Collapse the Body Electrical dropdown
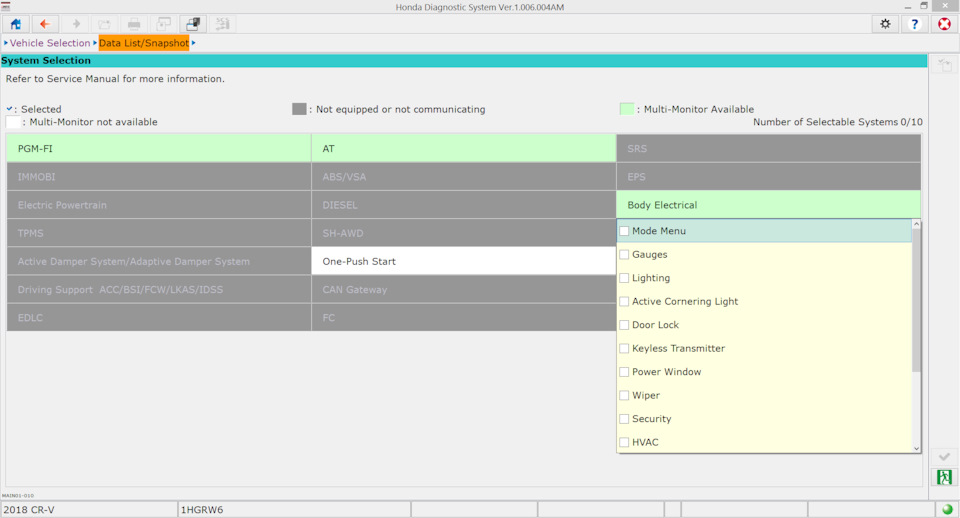This screenshot has width=960, height=518. coord(768,205)
